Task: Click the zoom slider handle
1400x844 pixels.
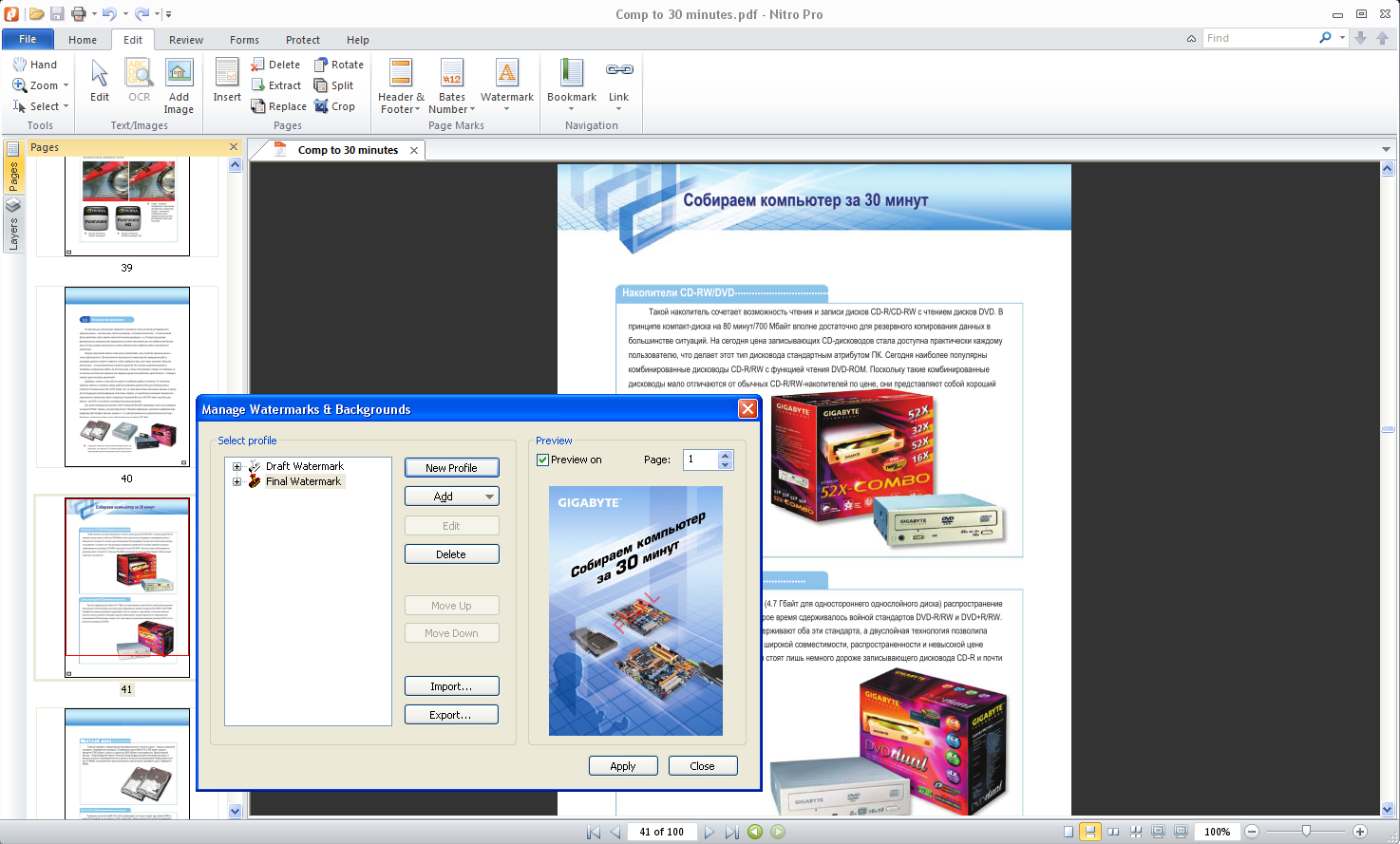Action: click(1307, 831)
